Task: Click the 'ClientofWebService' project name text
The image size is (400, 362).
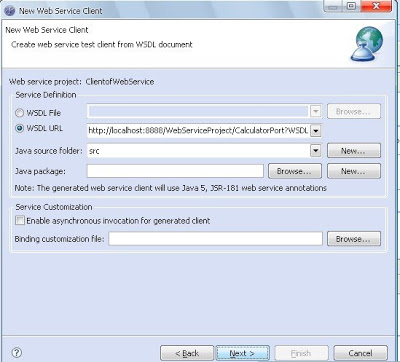Action: coord(120,82)
